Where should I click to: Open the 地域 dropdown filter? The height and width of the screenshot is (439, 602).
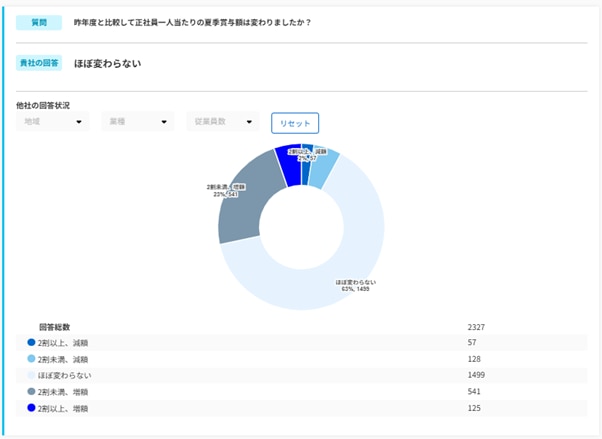pyautogui.click(x=53, y=121)
